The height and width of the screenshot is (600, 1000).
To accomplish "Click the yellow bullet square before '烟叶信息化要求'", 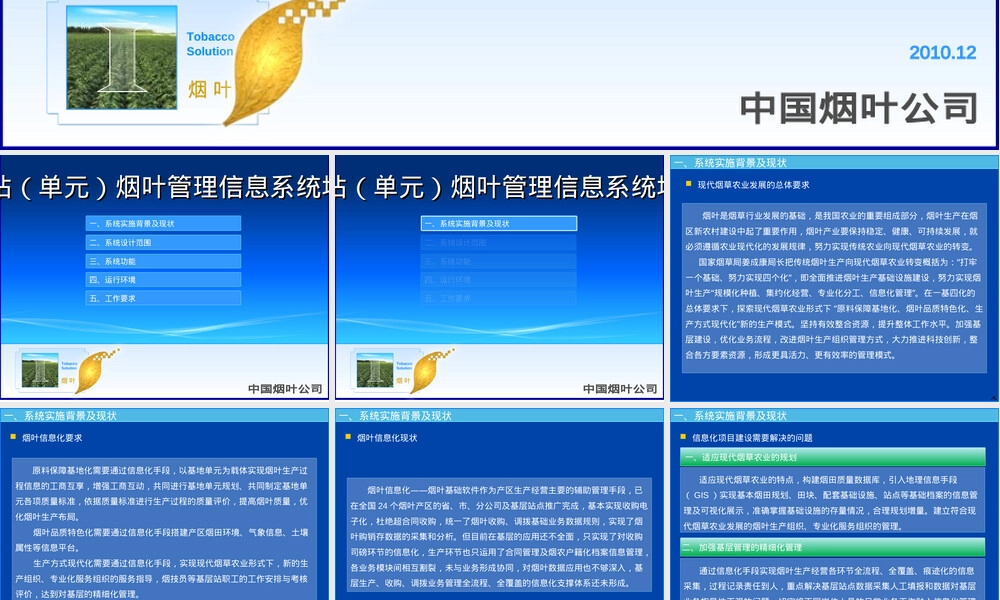I will pyautogui.click(x=13, y=437).
